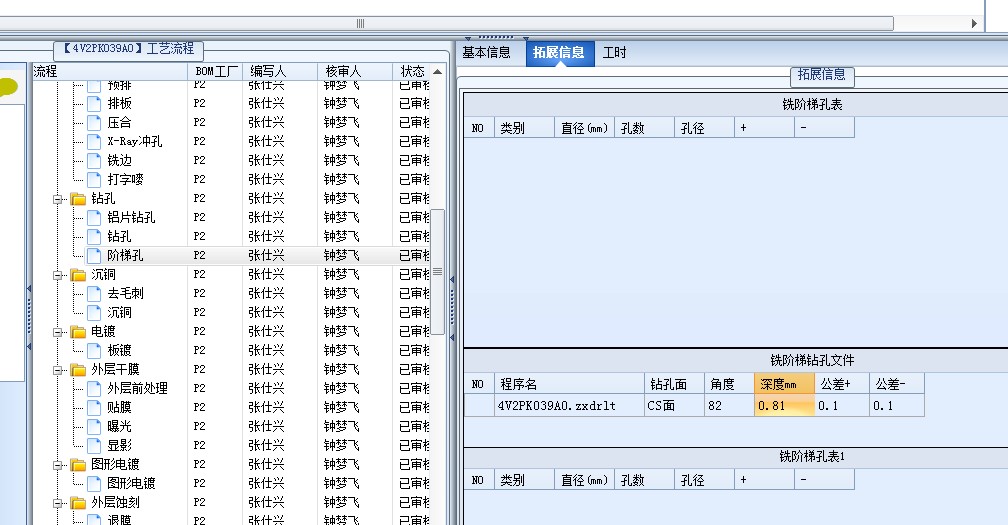Select the 4V2PK039A0.zxdrlt program name cell

(x=570, y=406)
